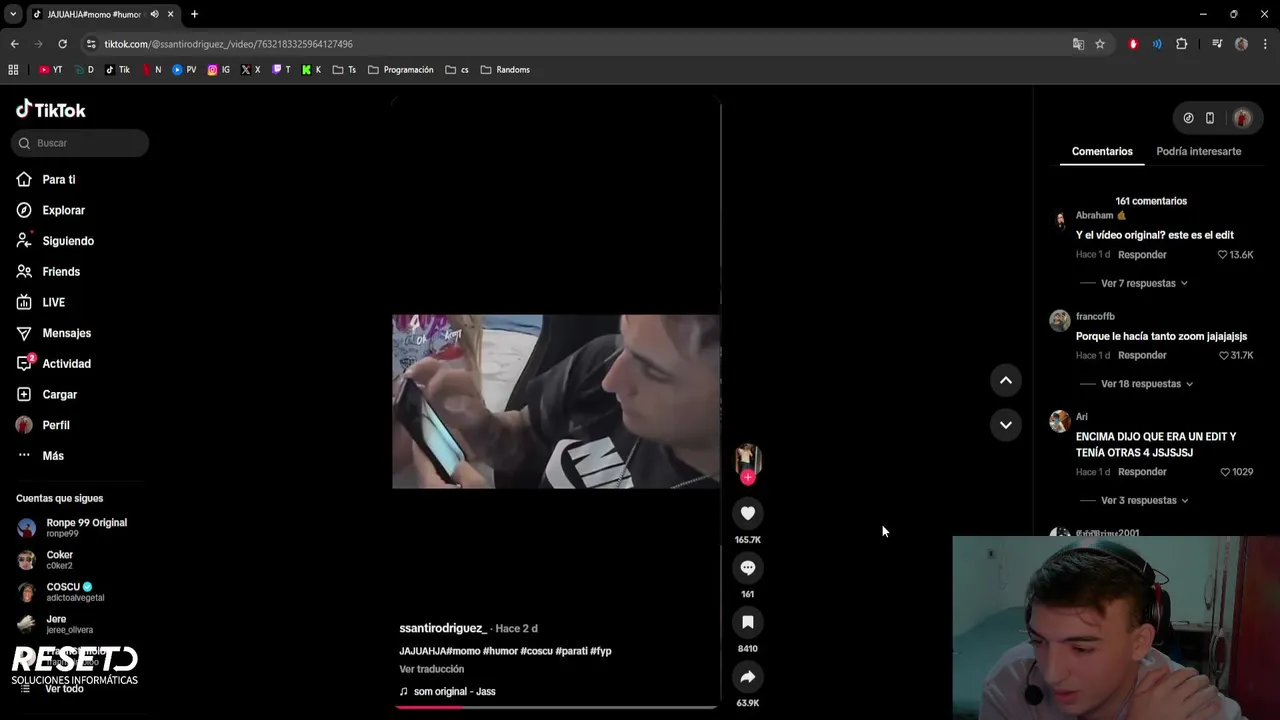This screenshot has width=1280, height=720.
Task: Follow creator with the red plus badge
Action: (x=747, y=478)
